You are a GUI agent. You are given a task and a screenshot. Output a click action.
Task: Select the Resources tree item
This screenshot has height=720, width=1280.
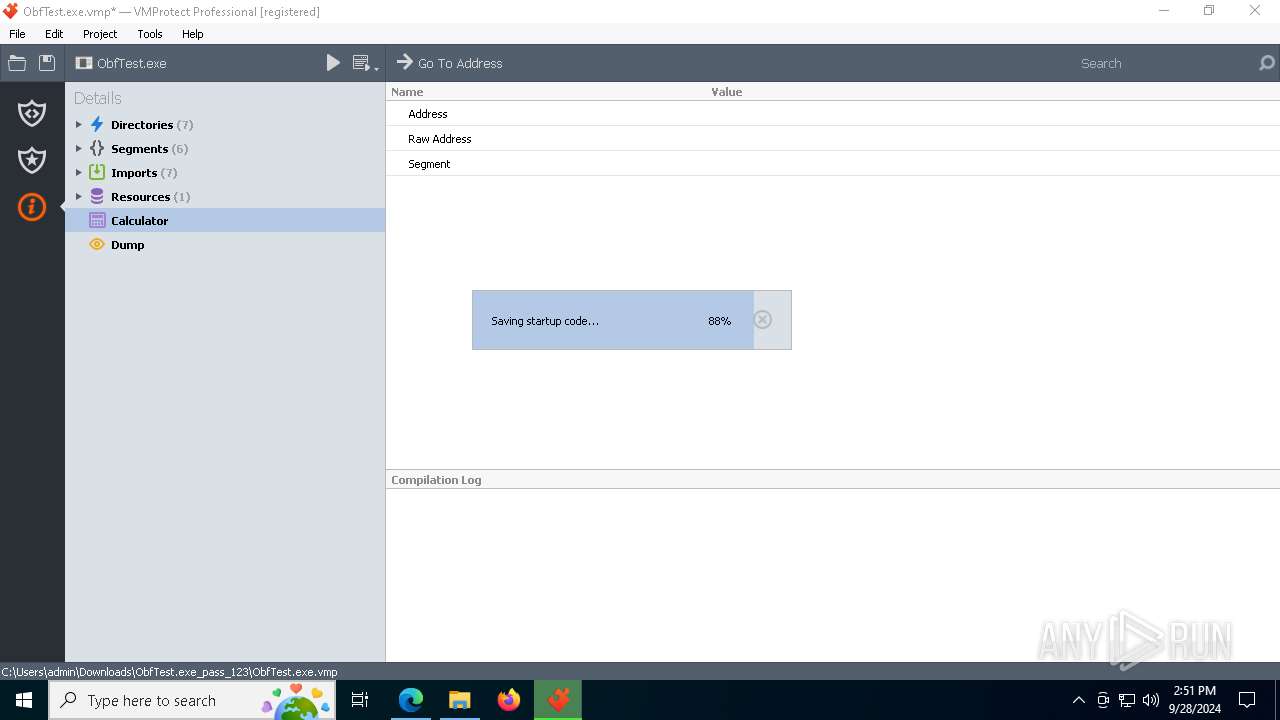tap(225, 197)
